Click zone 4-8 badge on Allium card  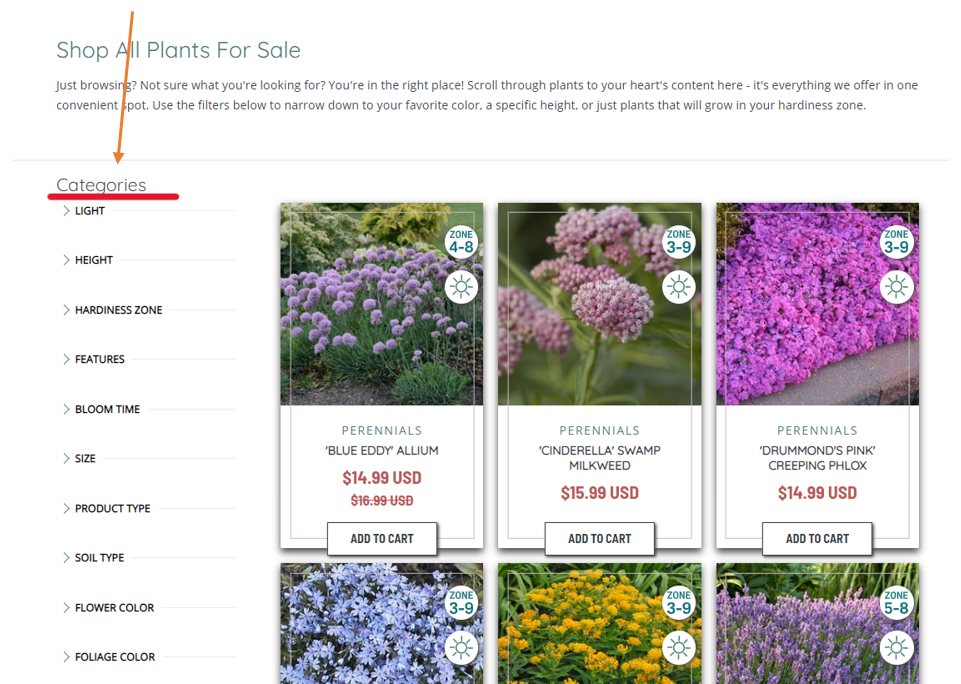pyautogui.click(x=462, y=242)
